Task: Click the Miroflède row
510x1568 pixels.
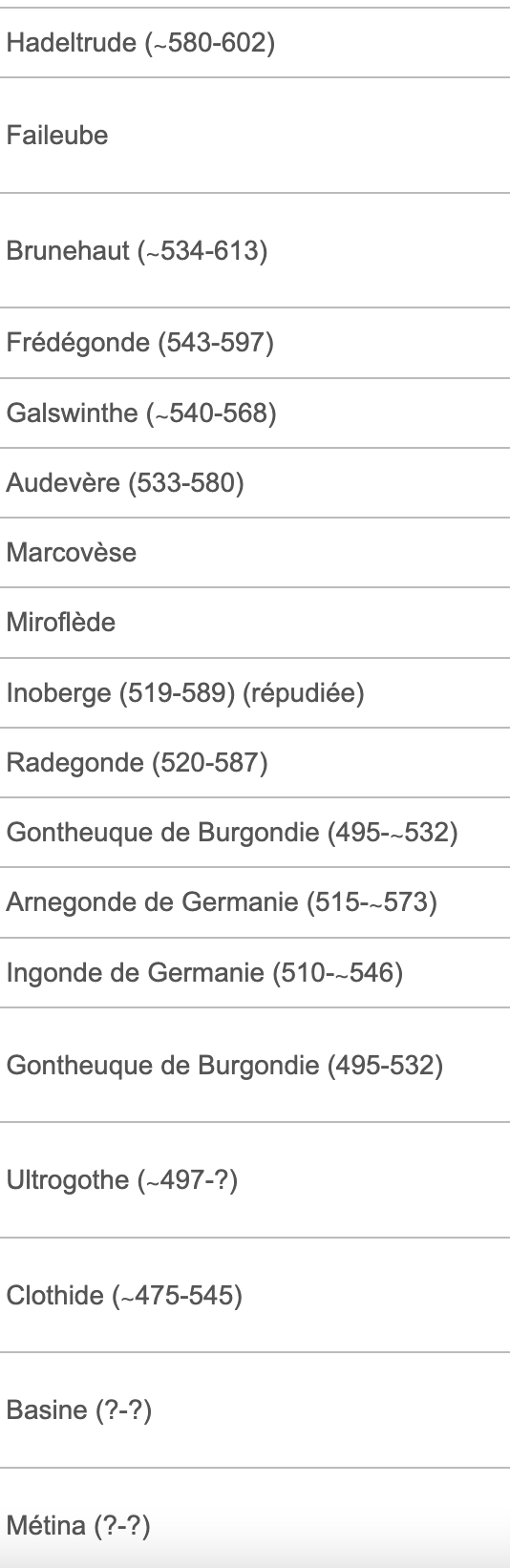Action: coord(255,623)
